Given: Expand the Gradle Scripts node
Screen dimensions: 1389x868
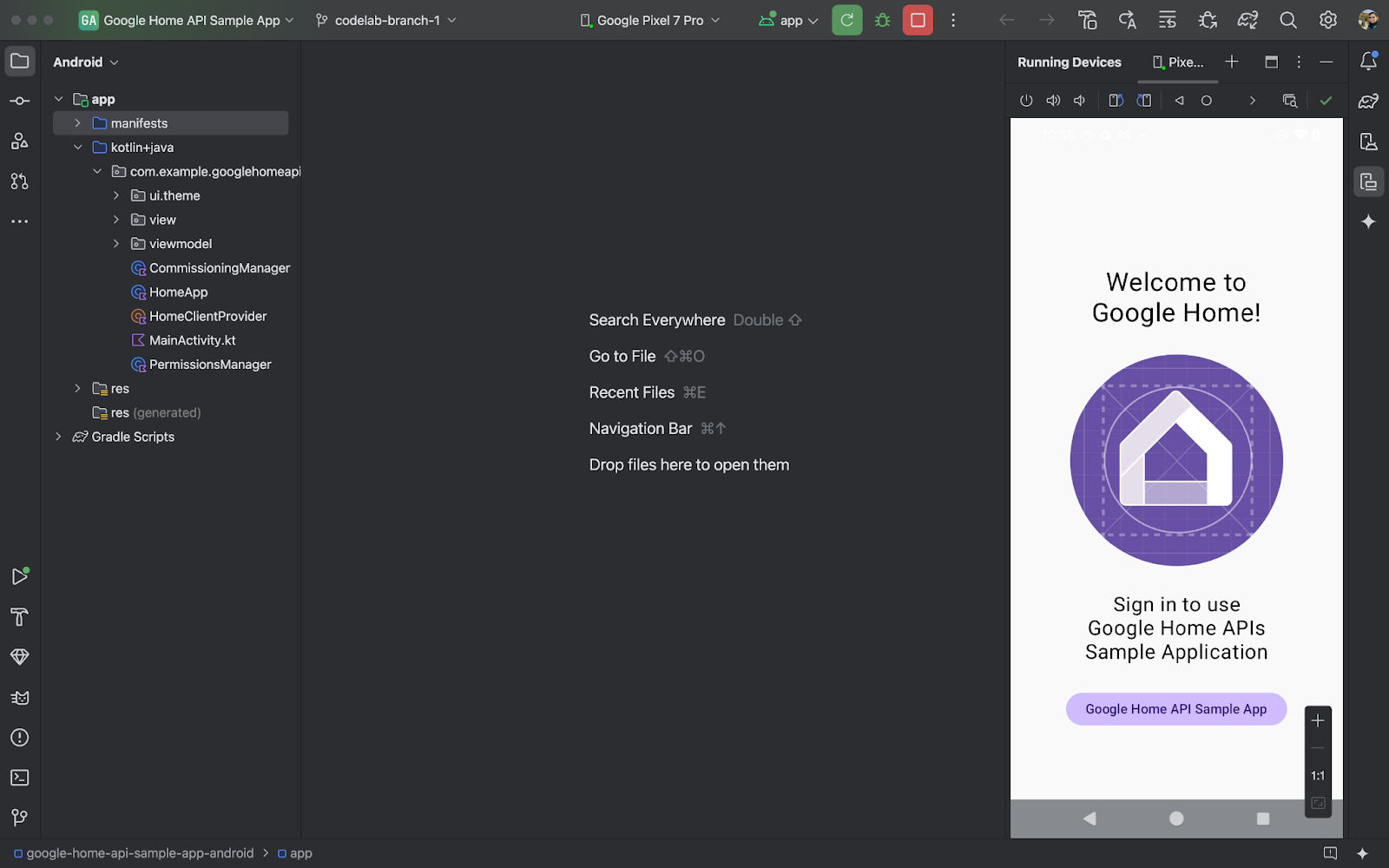Looking at the screenshot, I should click(x=58, y=437).
